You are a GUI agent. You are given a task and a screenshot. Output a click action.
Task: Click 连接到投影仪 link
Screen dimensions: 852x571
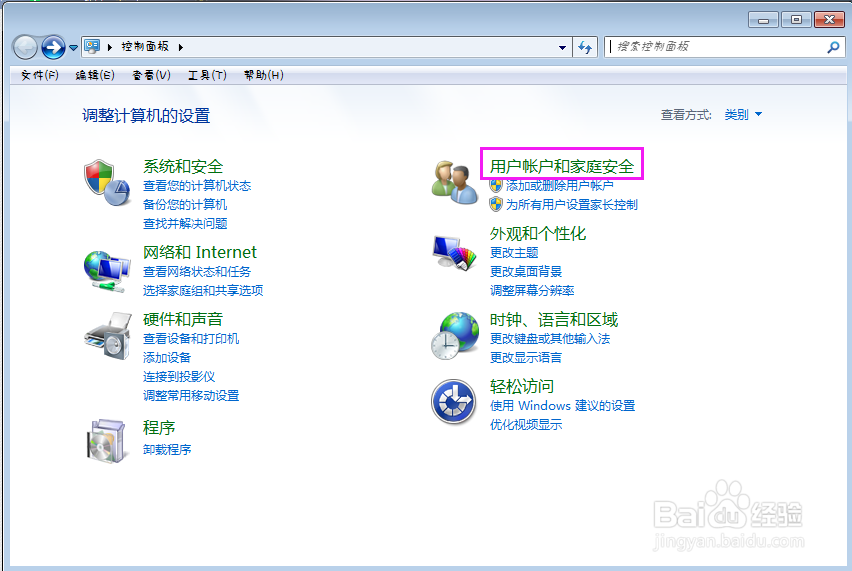point(179,377)
